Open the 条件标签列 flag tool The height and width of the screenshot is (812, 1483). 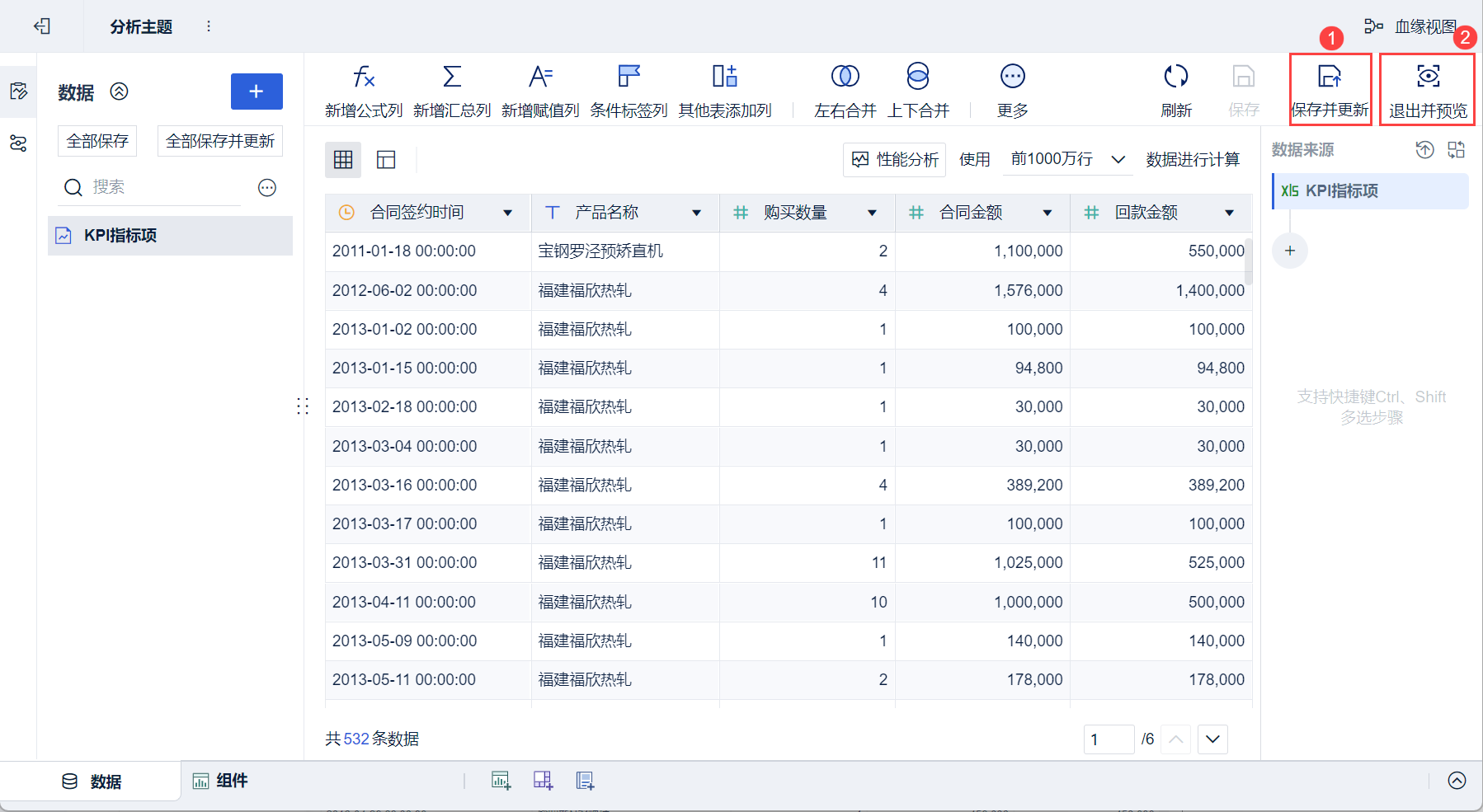coord(629,77)
